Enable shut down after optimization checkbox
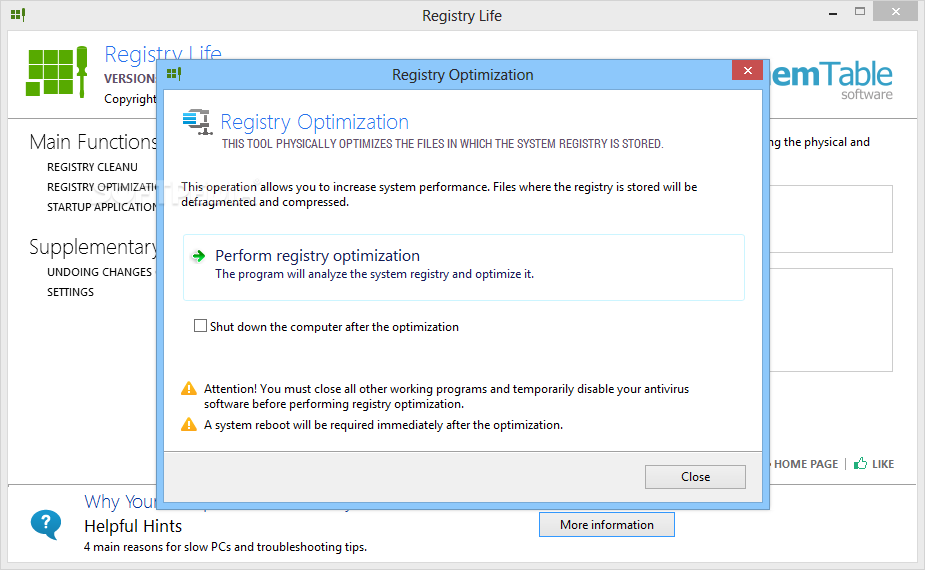Viewport: 925px width, 570px height. (x=201, y=326)
